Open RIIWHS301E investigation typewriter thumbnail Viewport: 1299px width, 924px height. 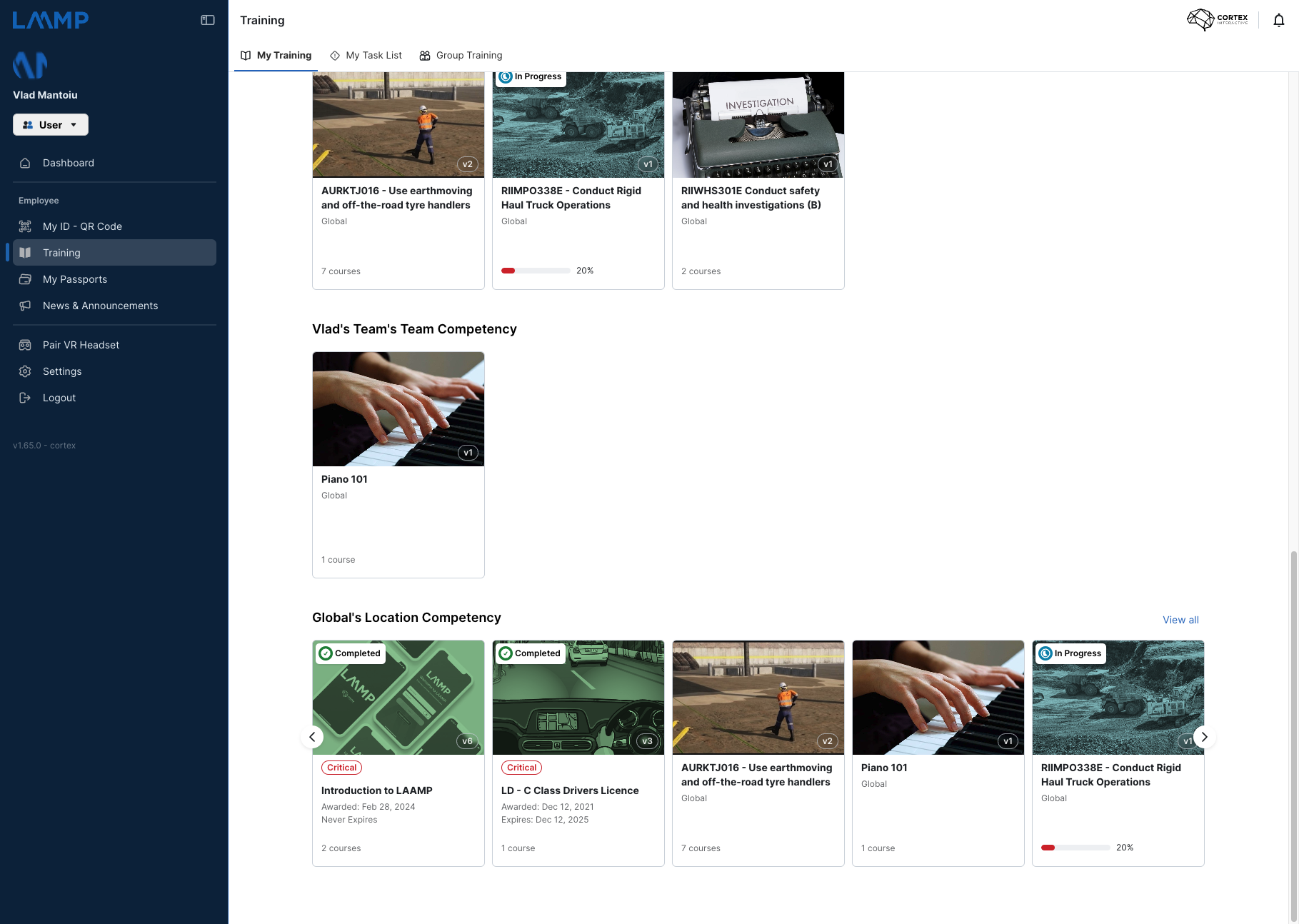pos(758,125)
